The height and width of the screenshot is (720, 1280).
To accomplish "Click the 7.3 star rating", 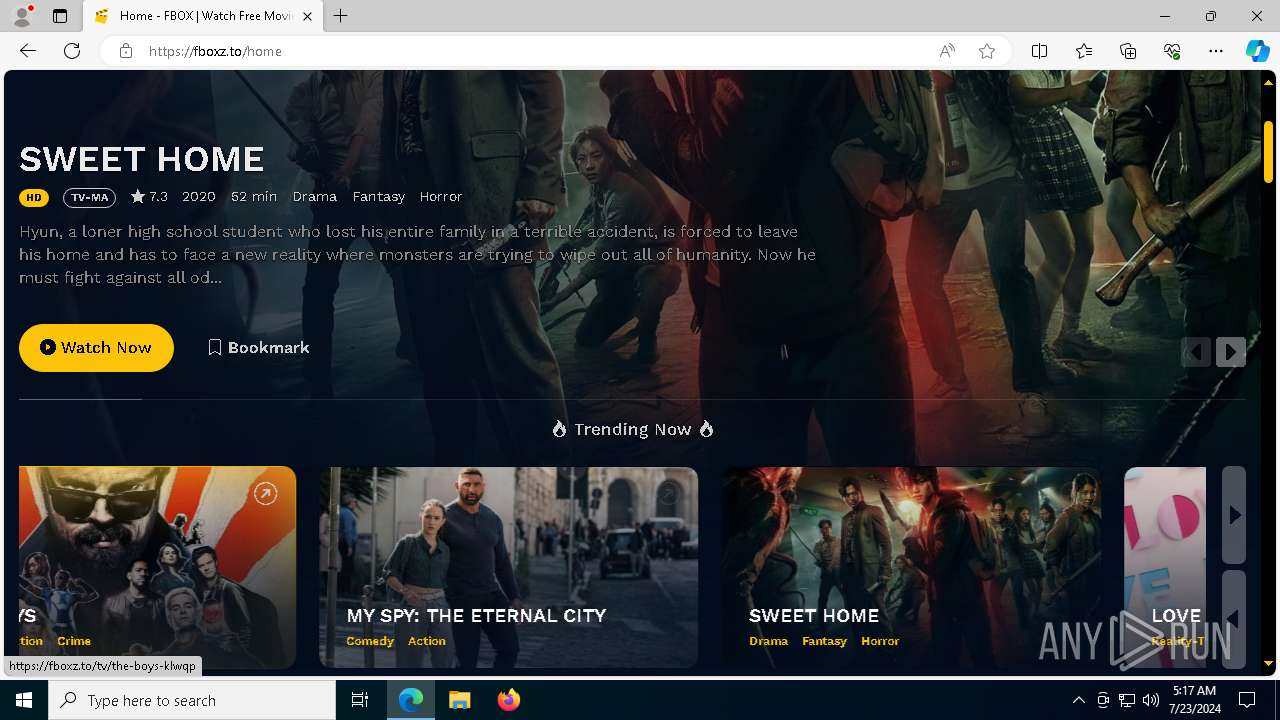I will (x=149, y=197).
